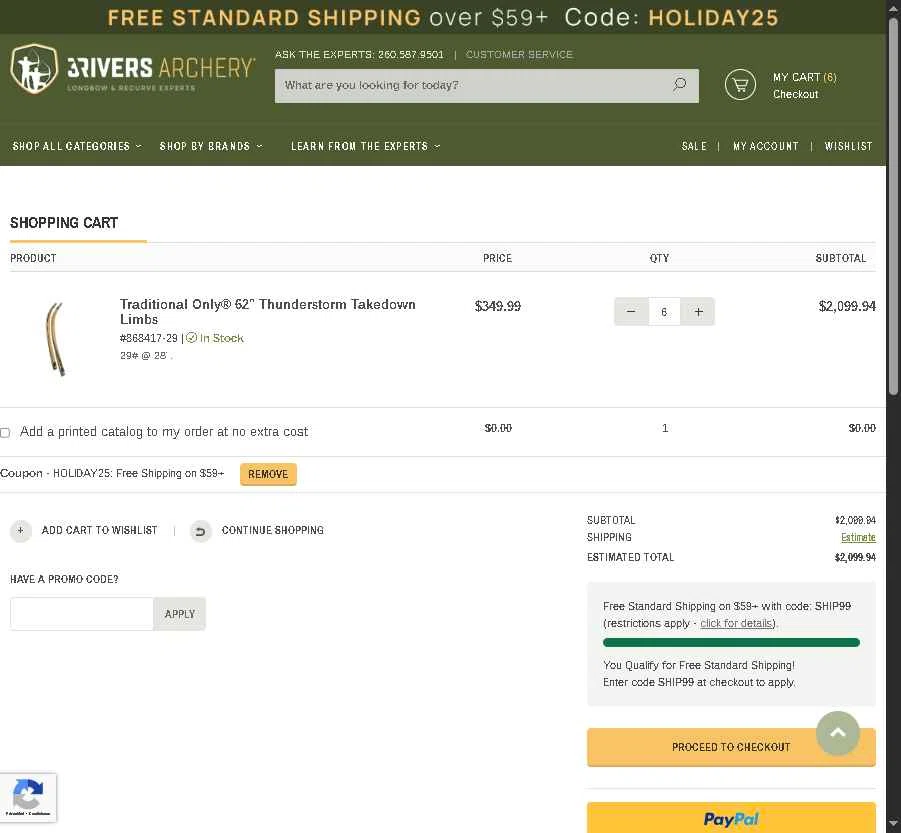This screenshot has width=901, height=833.
Task: Click the experts phone number 260.587.9501
Action: coord(410,55)
